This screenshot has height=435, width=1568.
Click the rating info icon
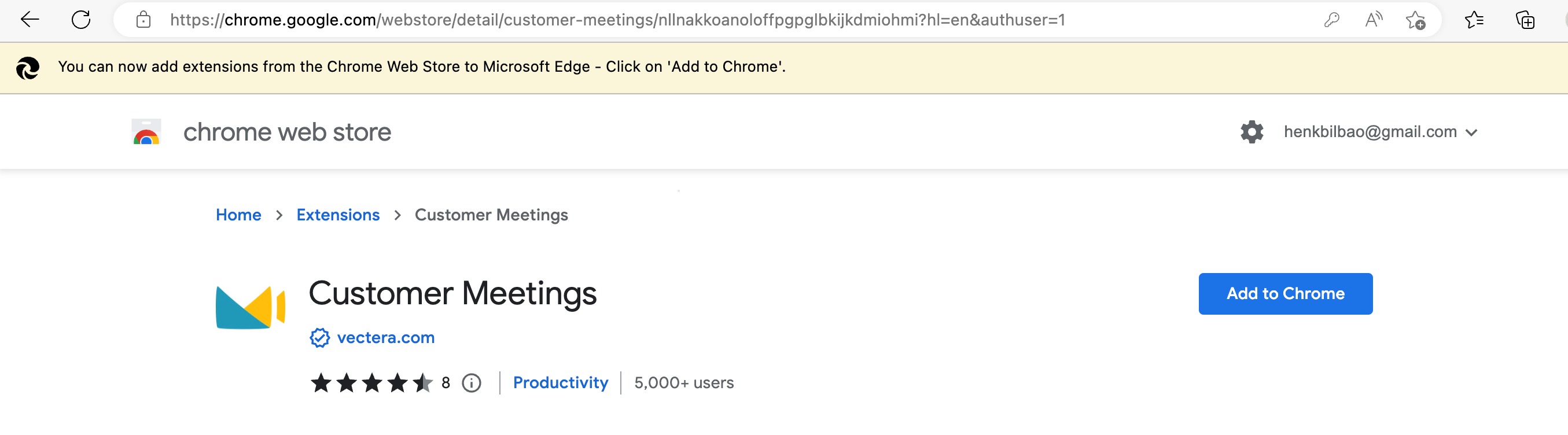pos(471,383)
